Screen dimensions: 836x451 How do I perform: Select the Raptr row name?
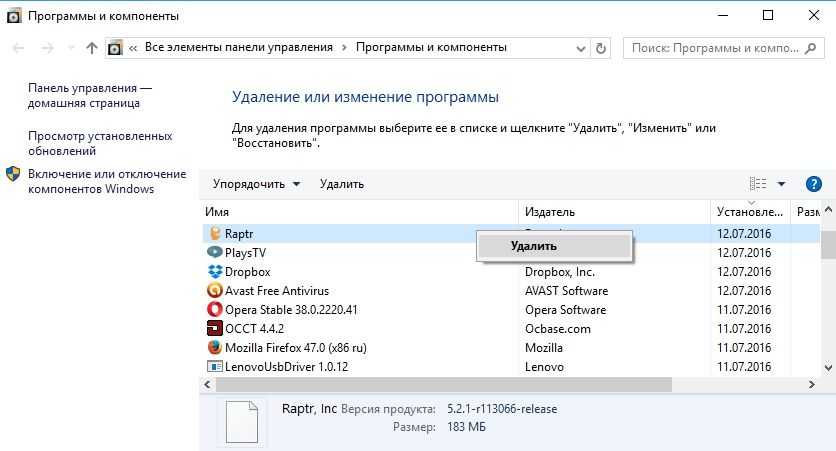pyautogui.click(x=239, y=233)
